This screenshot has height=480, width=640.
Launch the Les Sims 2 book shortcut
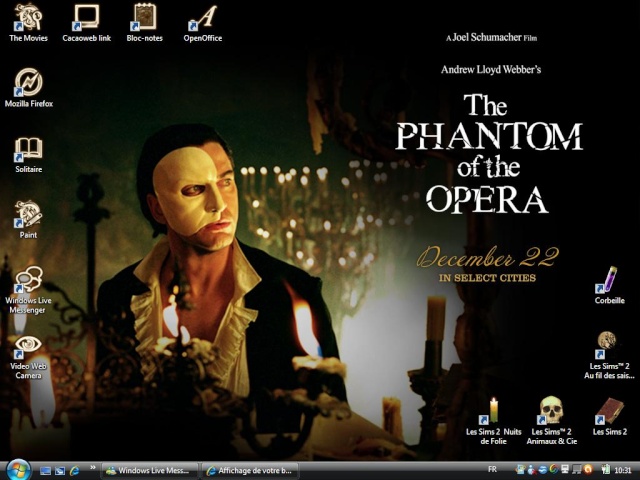point(610,416)
